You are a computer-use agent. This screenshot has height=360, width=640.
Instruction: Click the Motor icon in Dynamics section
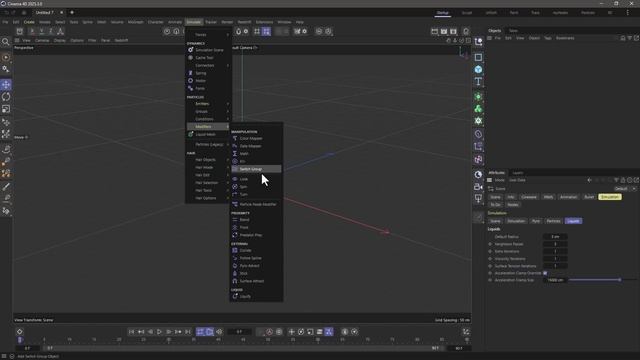tap(190, 80)
